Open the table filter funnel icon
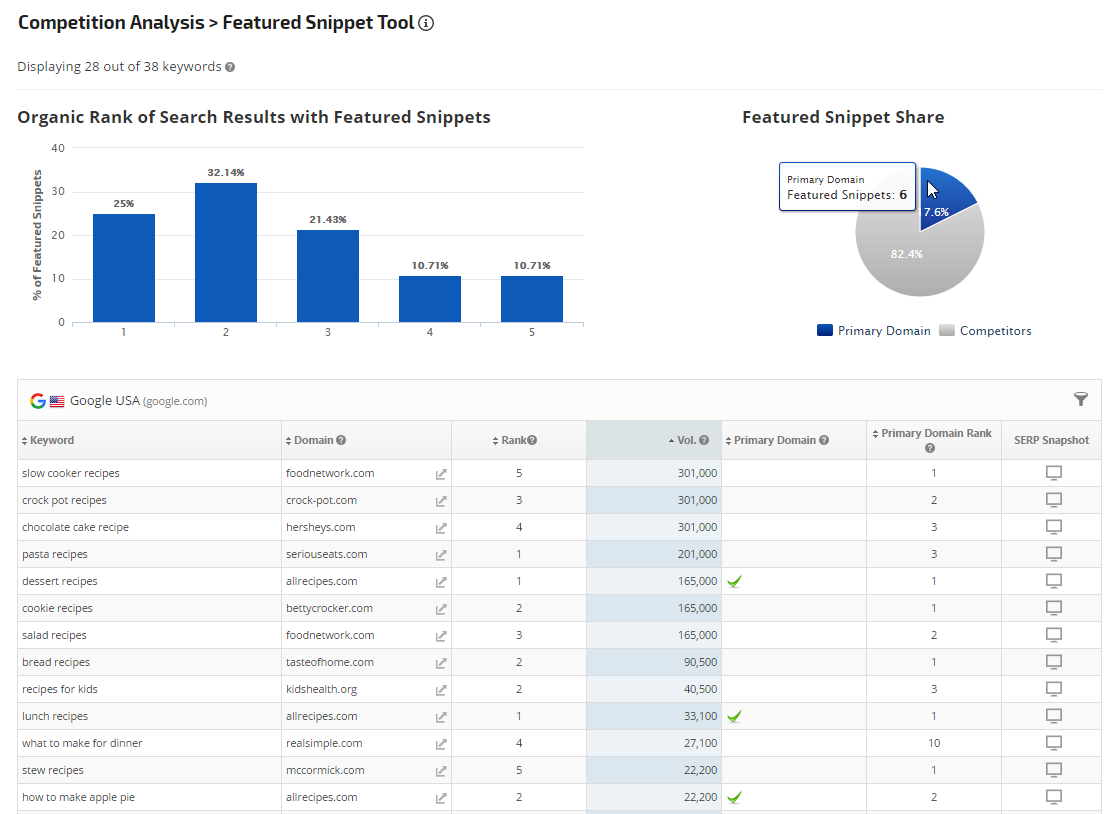1114x814 pixels. (x=1081, y=399)
